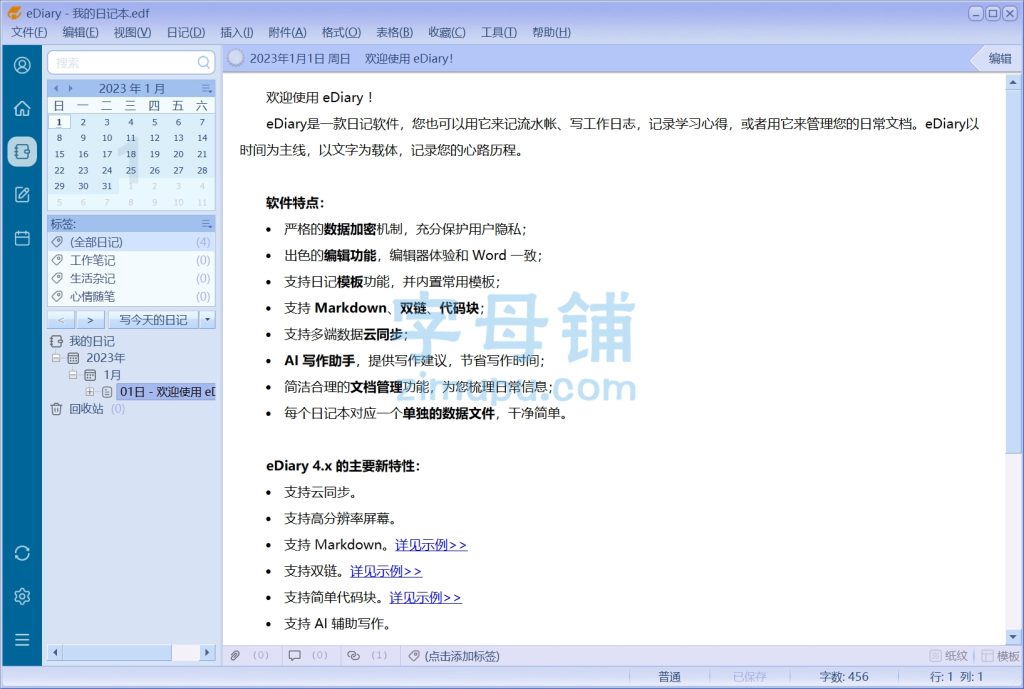This screenshot has width=1024, height=689.
Task: Select the diary notebook icon in sidebar
Action: click(x=22, y=152)
